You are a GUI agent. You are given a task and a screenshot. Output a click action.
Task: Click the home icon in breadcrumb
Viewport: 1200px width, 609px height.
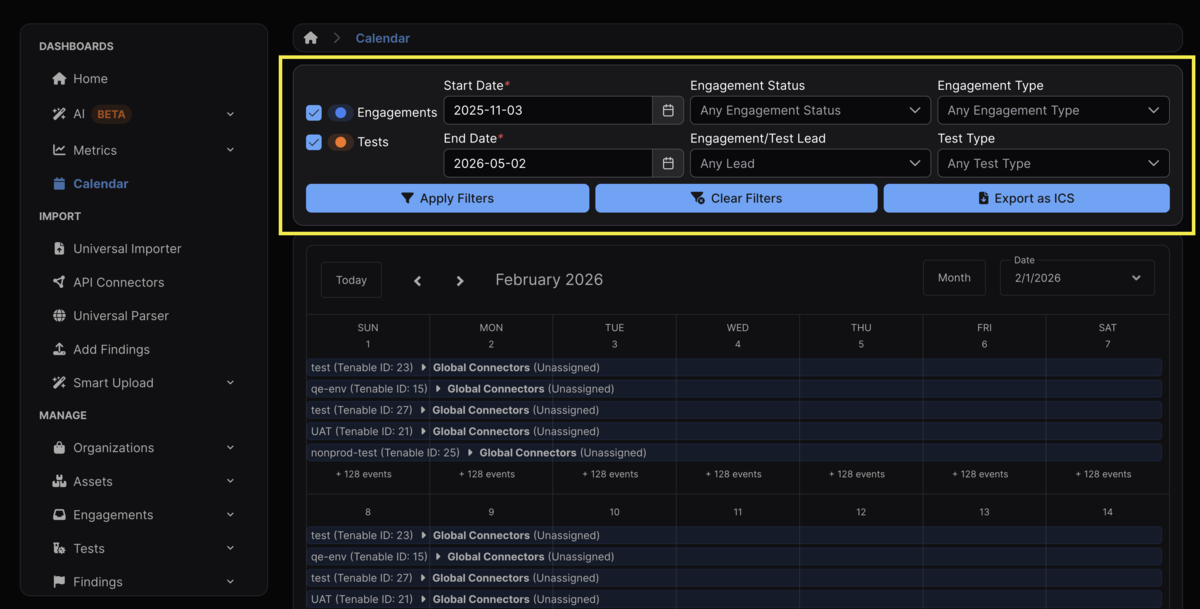click(311, 38)
